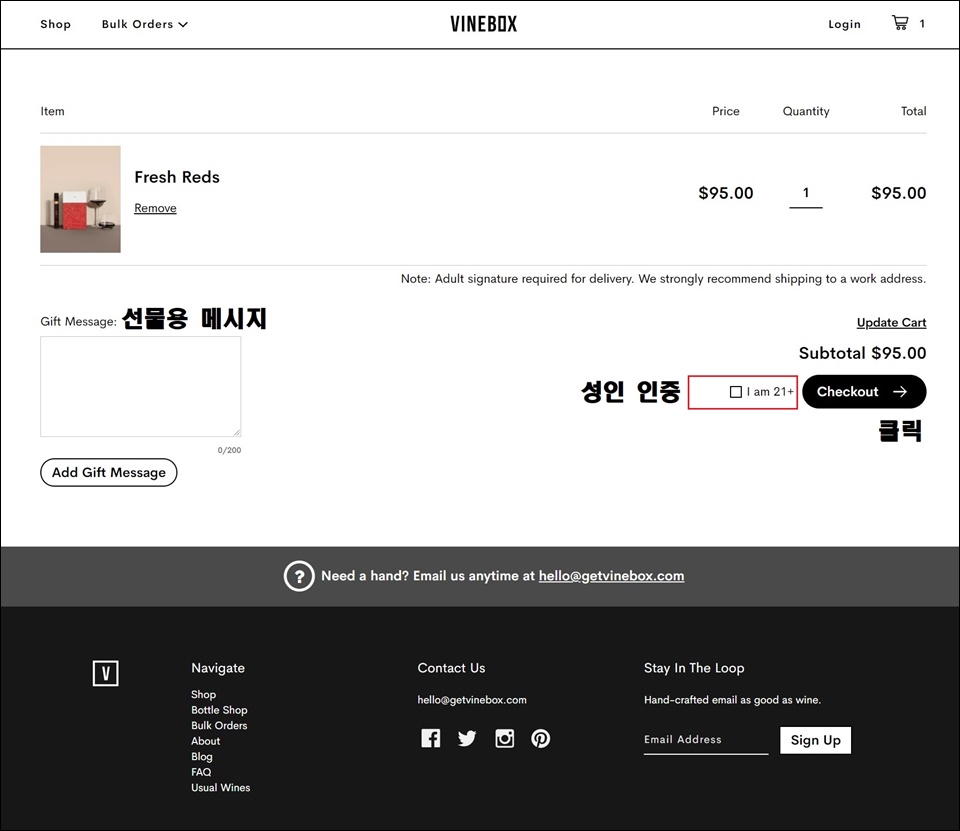
Task: Open Bulk Orders footer link
Action: [x=219, y=725]
